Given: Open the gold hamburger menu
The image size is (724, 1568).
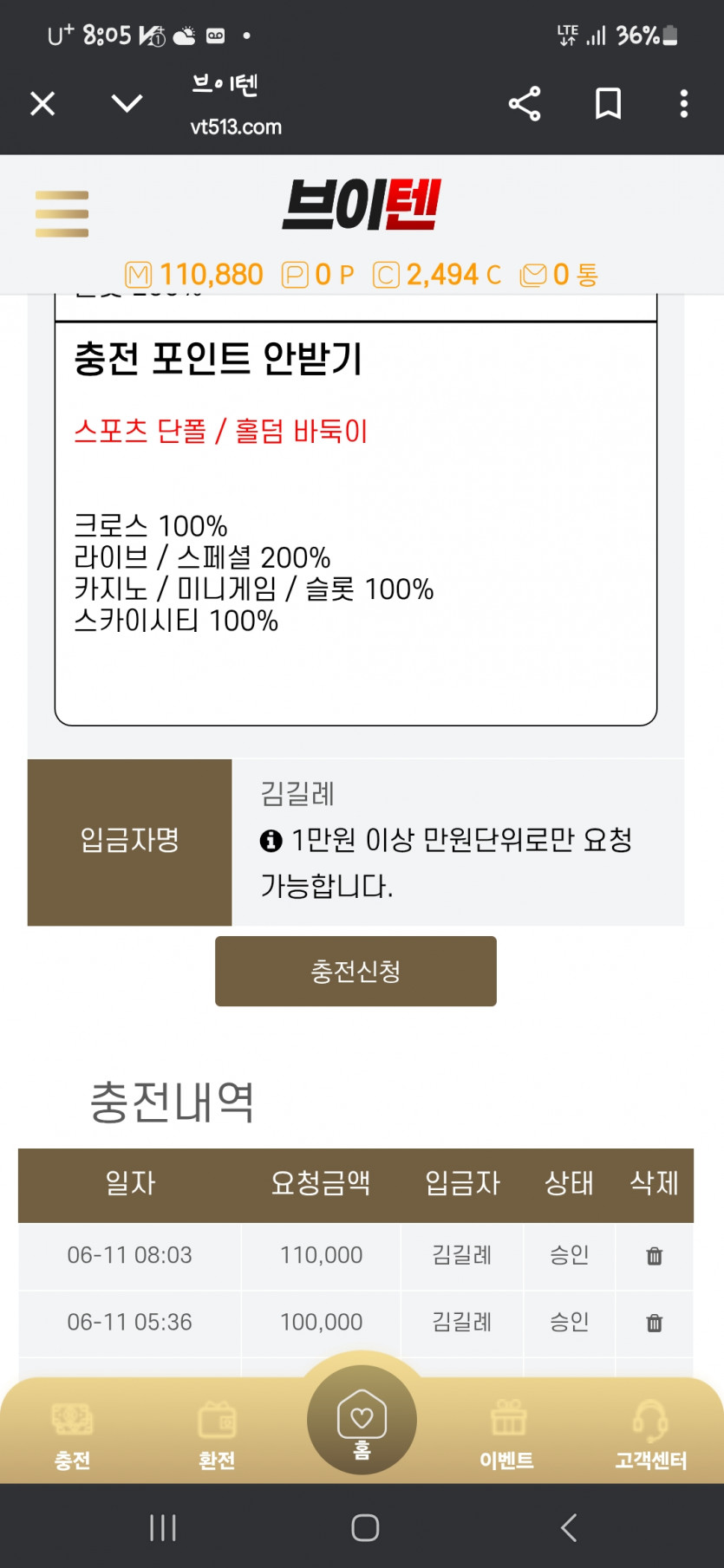Looking at the screenshot, I should [x=62, y=213].
